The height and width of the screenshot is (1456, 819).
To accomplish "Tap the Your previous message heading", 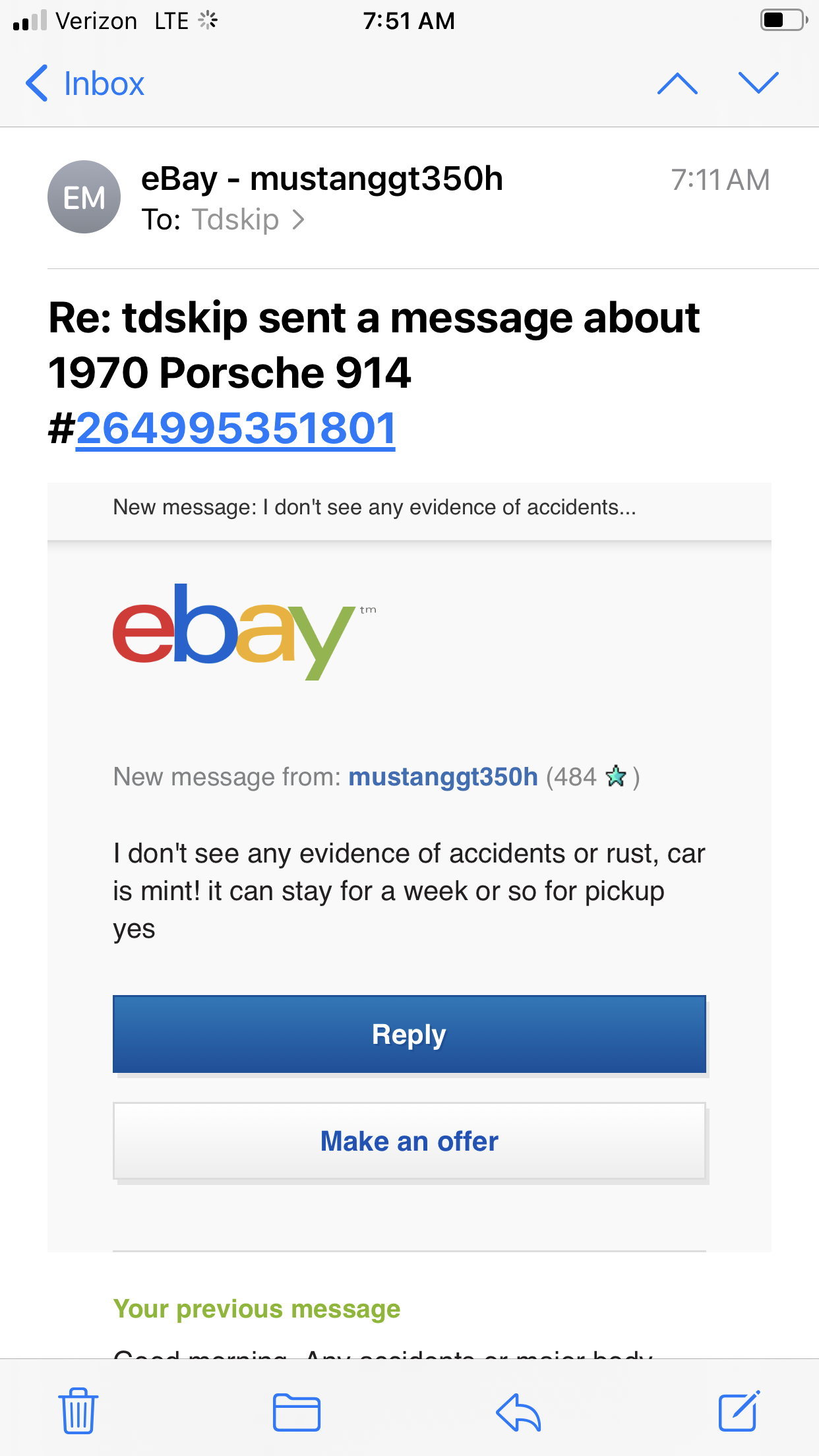I will pyautogui.click(x=257, y=1309).
